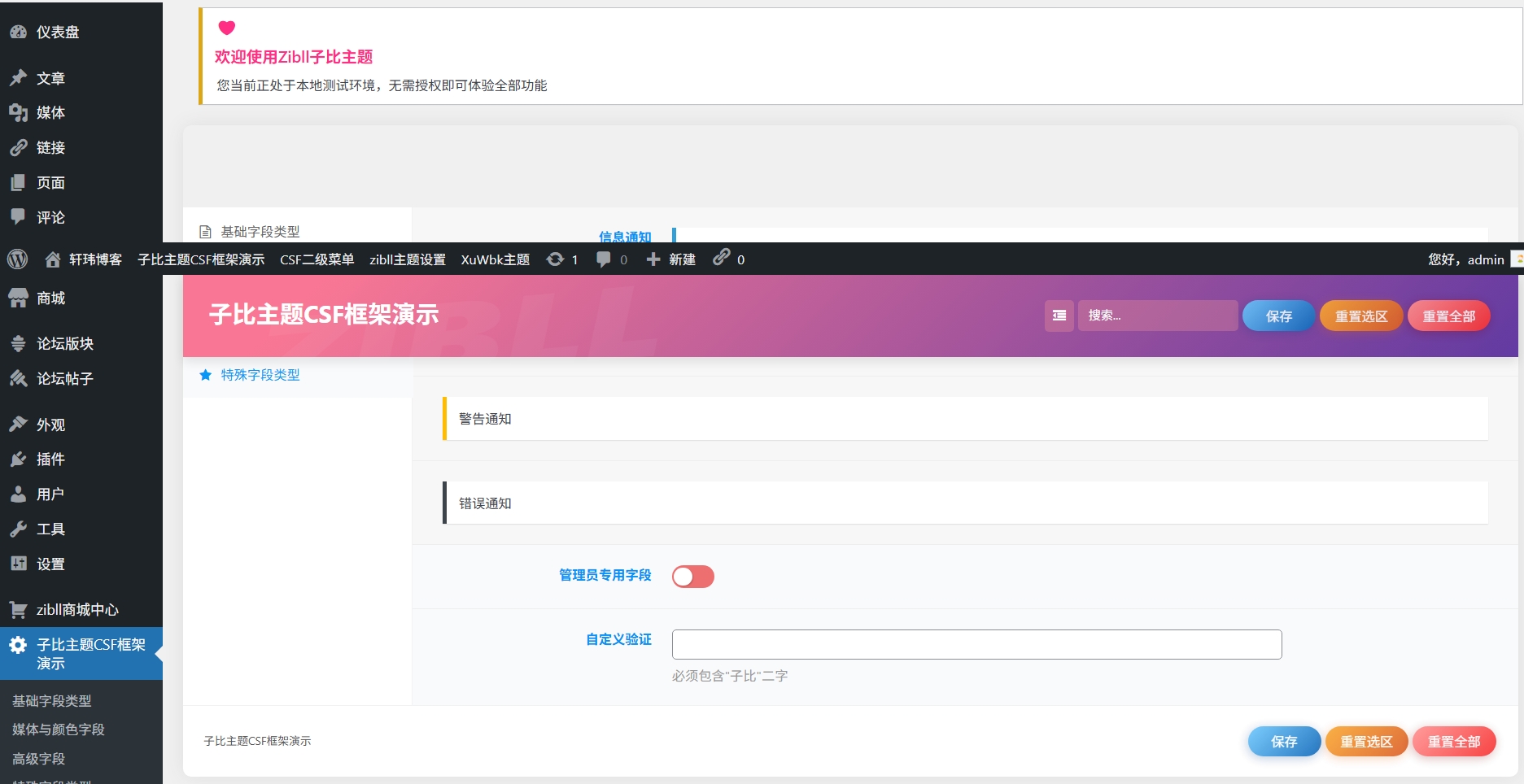1524x784 pixels.
Task: Open the comments bubble in admin bar
Action: (603, 259)
